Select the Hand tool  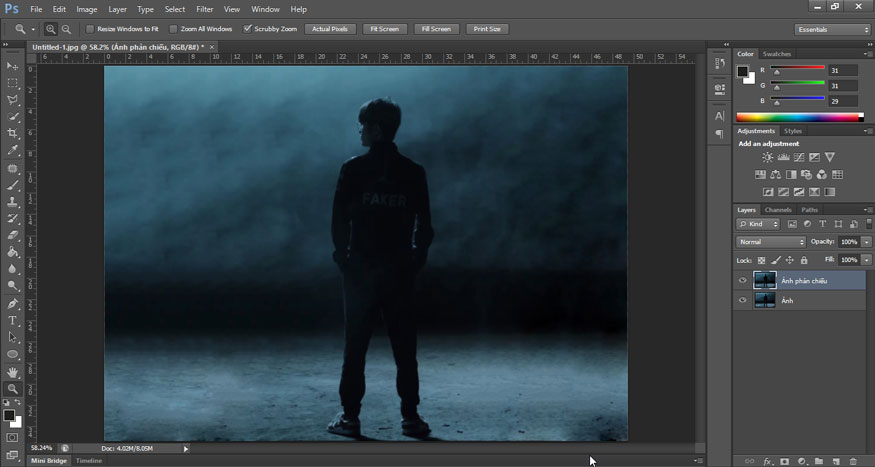tap(12, 372)
